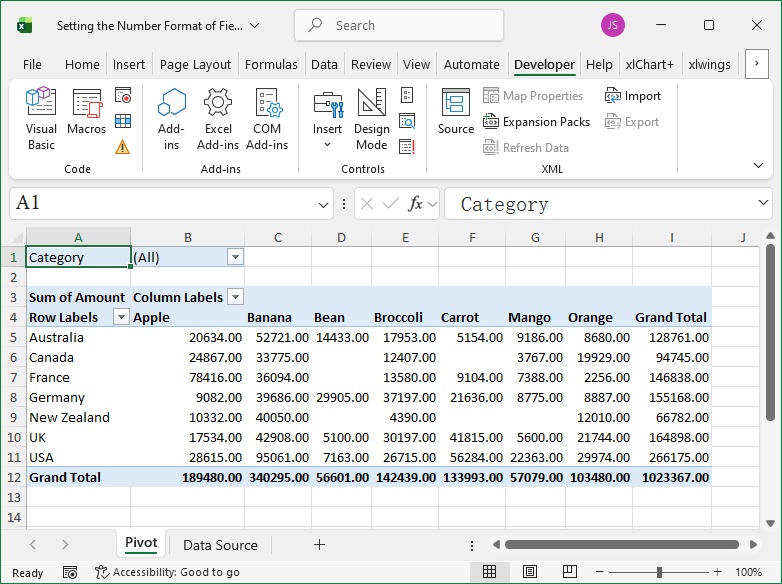This screenshot has height=584, width=782.
Task: Toggle Design Mode
Action: tap(372, 119)
